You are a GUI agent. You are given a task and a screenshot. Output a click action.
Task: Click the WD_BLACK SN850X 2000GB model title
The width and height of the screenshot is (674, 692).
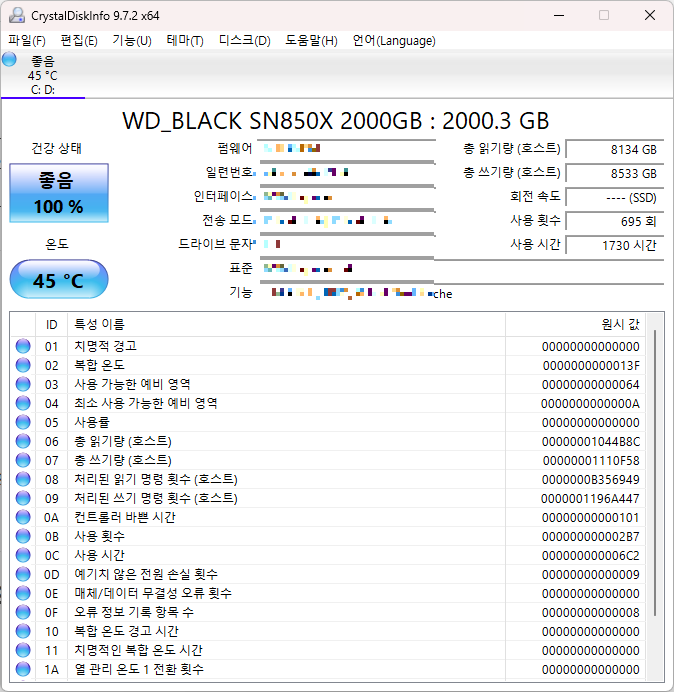336,121
